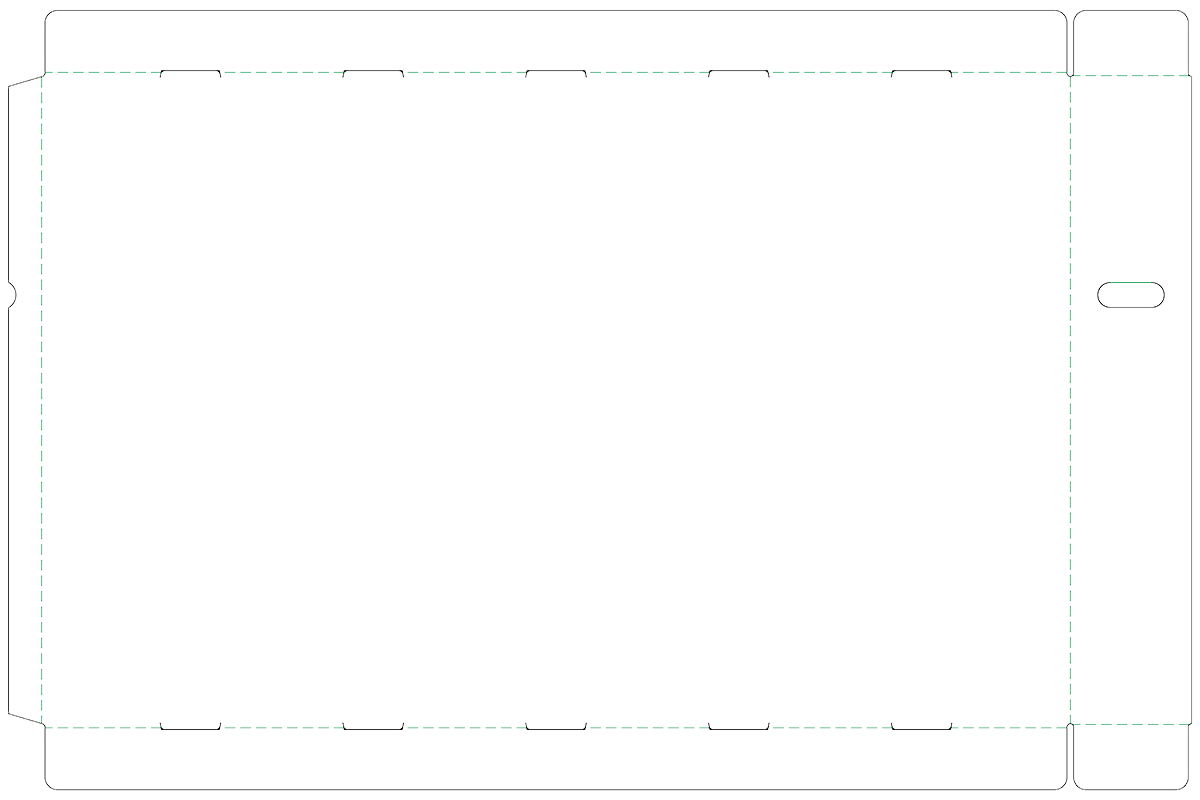Select the small top flap above the slotted panel
The image size is (1200, 800).
pos(1131,42)
